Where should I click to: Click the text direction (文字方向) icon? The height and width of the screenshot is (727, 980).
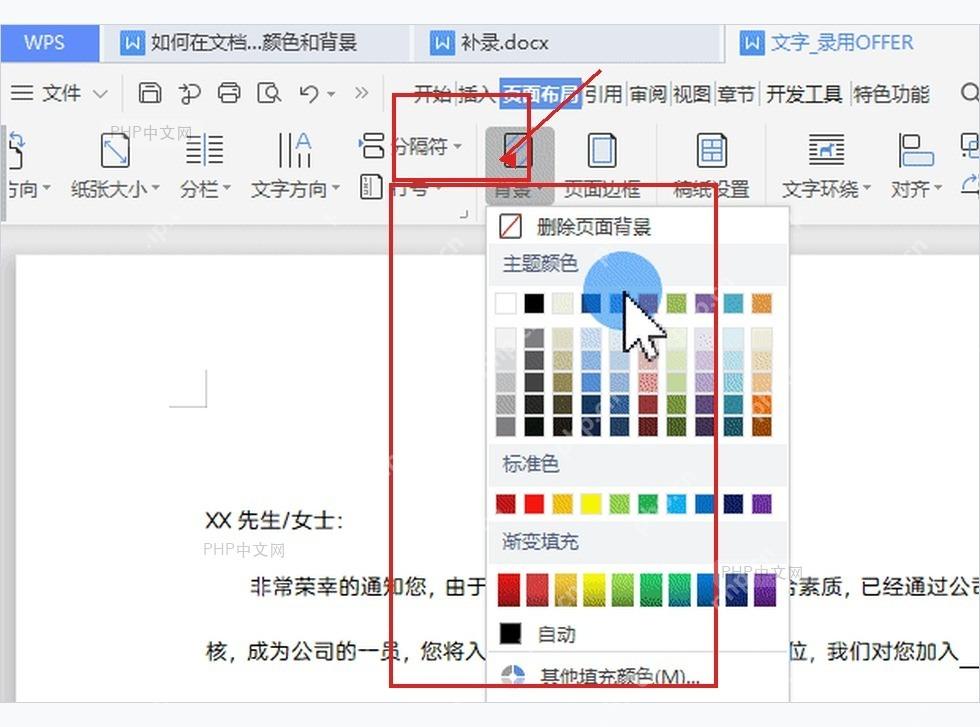pyautogui.click(x=294, y=150)
